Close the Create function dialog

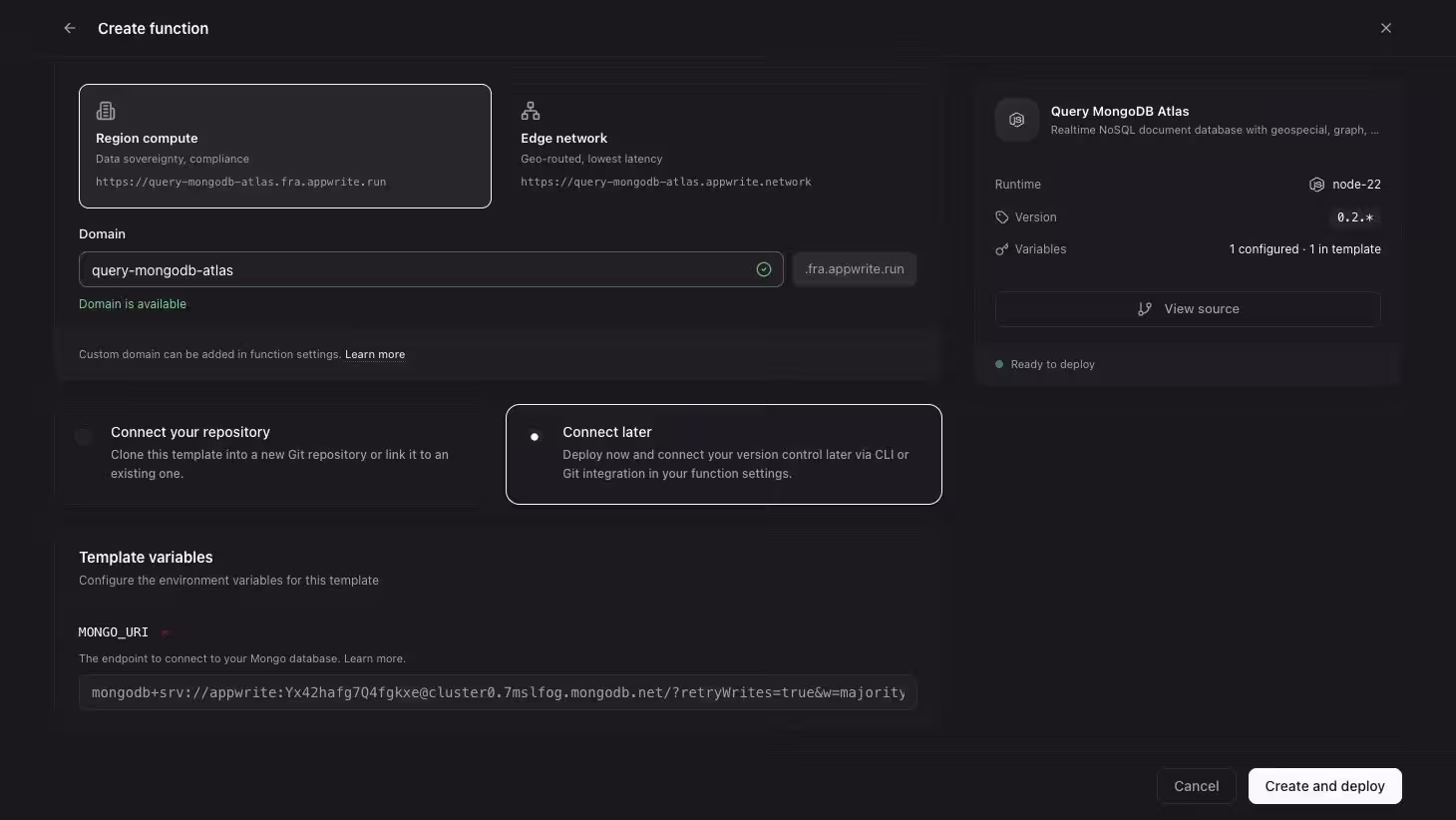(x=1386, y=28)
